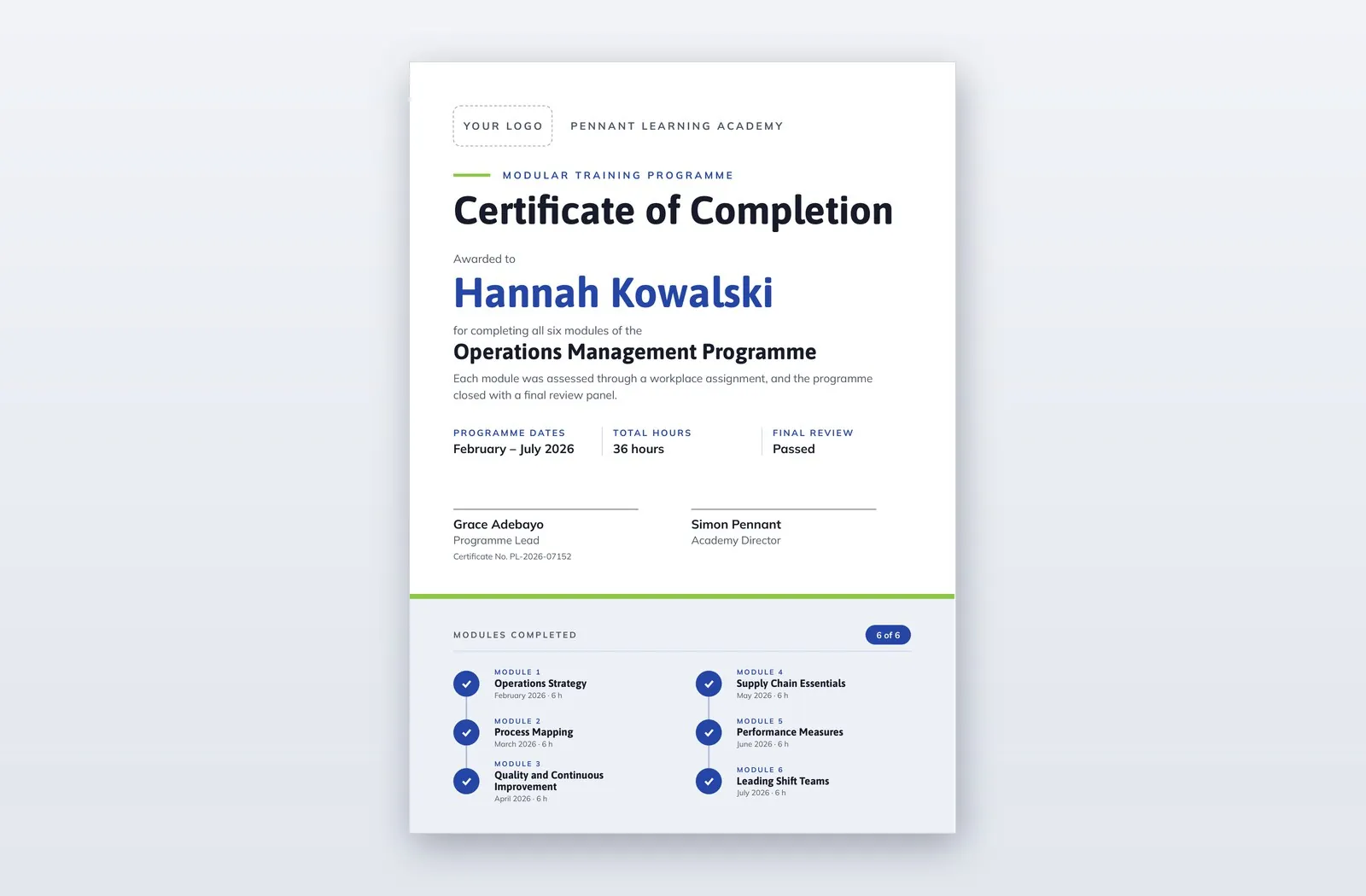Click the 'Passed' result text
This screenshot has height=896, width=1366.
(x=794, y=449)
